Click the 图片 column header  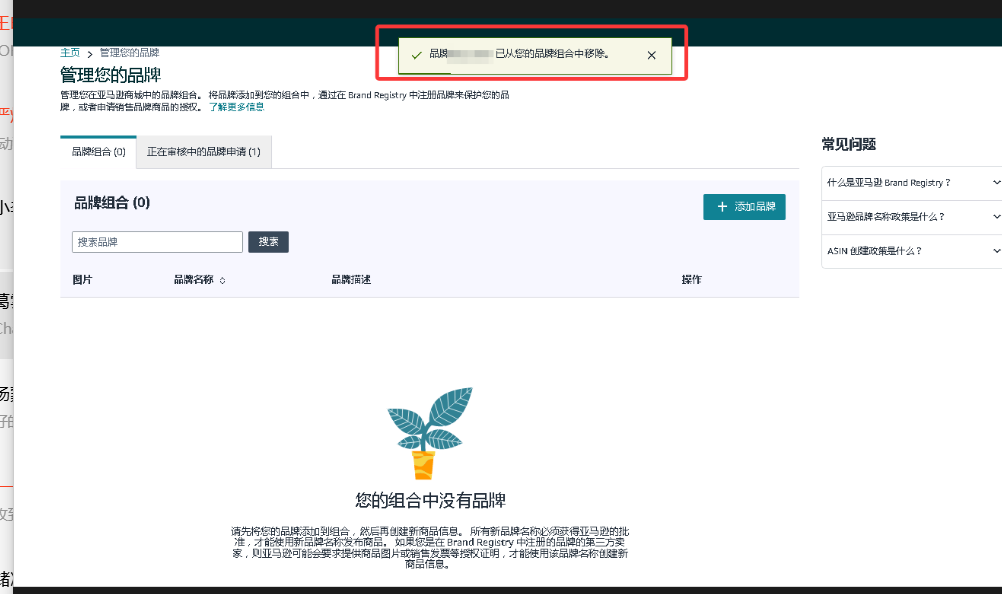coord(82,280)
